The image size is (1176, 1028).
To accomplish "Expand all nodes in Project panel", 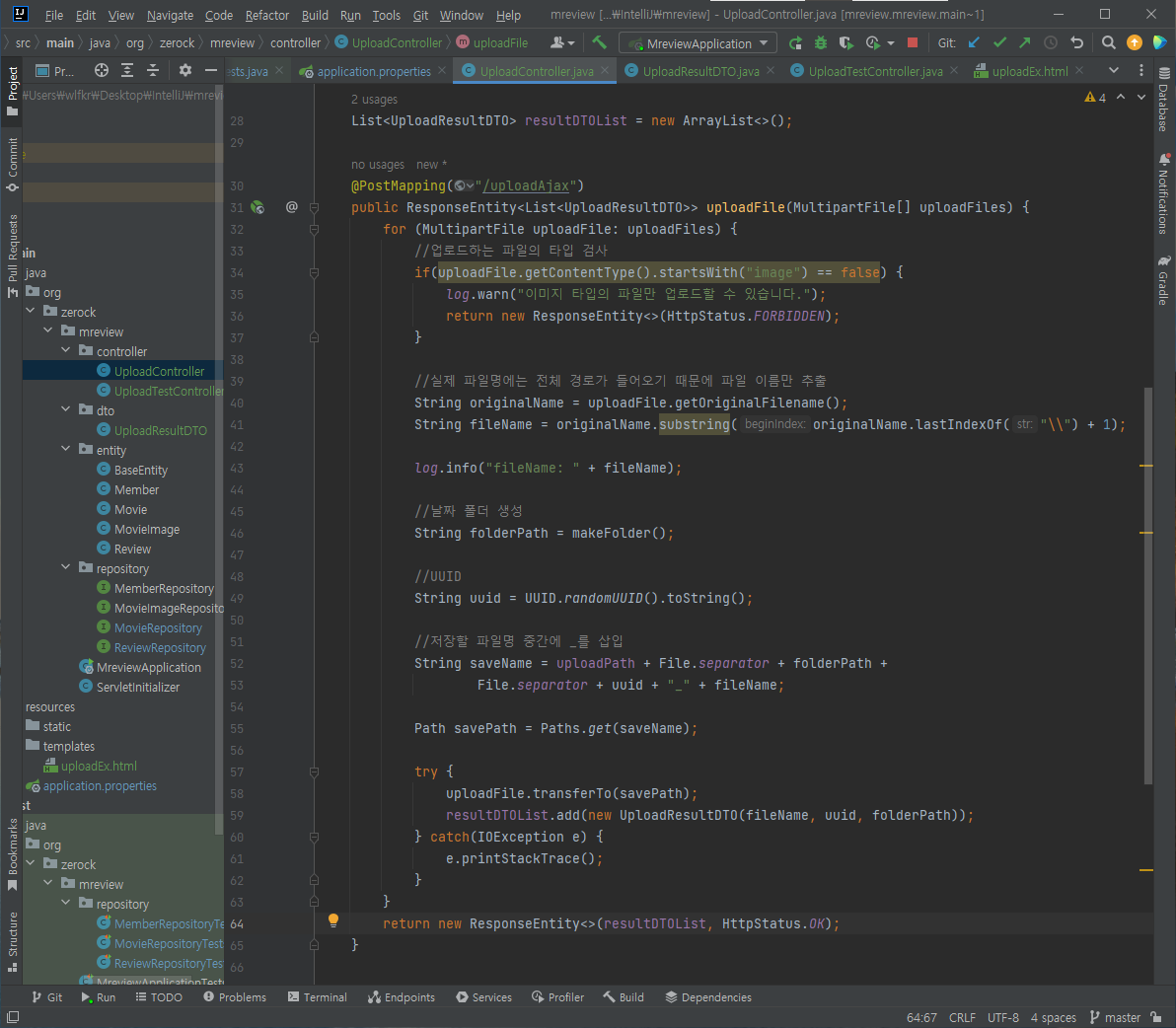I will pos(127,70).
